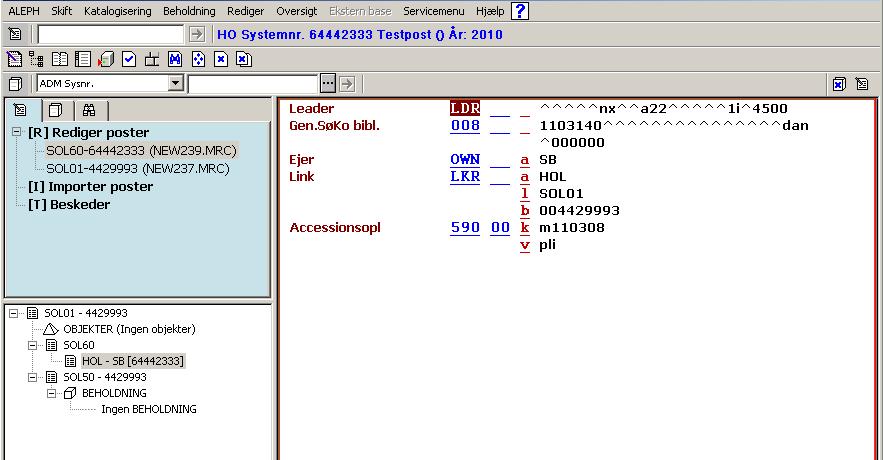
Task: Click the checkmark check-record toolbar icon
Action: click(129, 59)
